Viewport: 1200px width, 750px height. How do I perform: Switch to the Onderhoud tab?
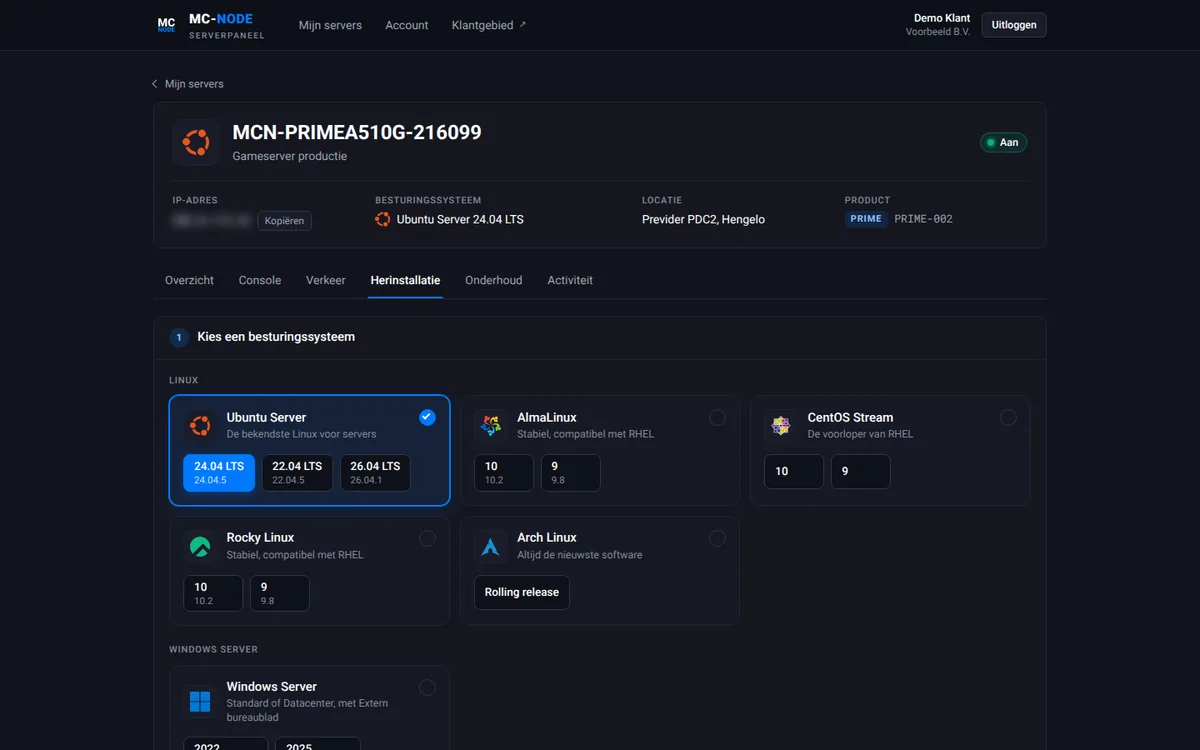tap(493, 280)
